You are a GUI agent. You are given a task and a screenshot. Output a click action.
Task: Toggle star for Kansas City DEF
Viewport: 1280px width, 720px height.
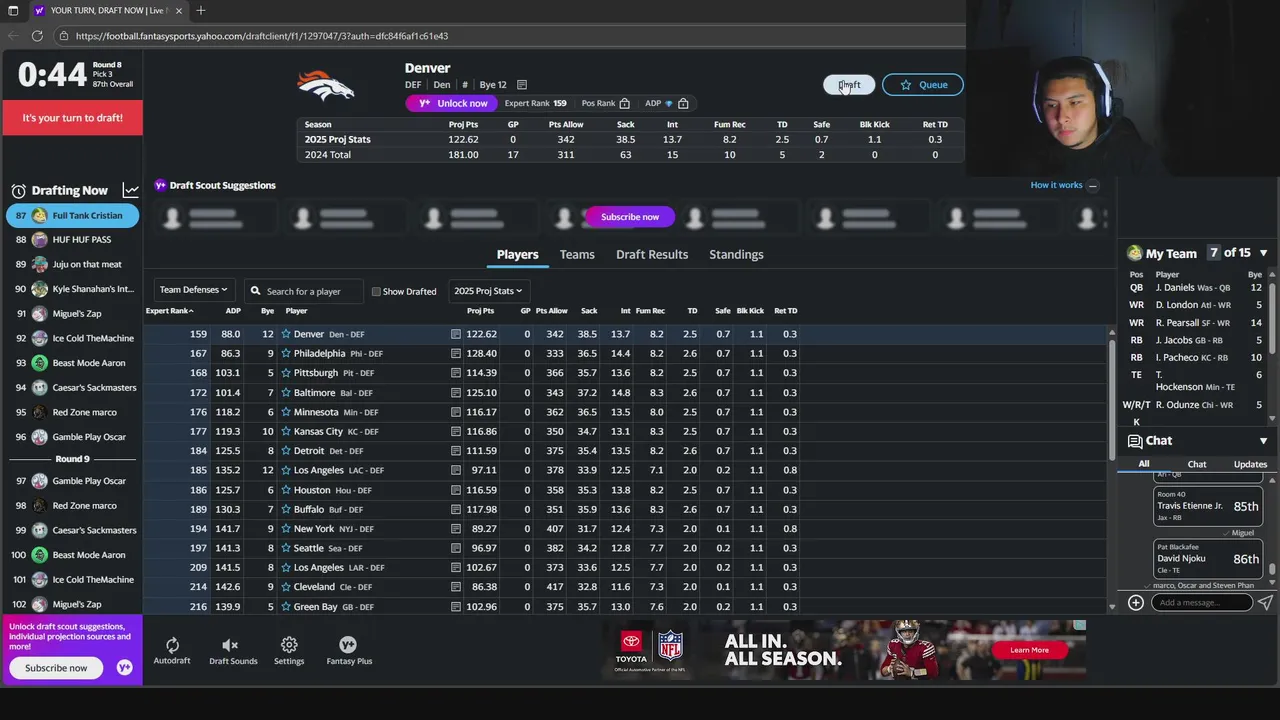point(285,432)
